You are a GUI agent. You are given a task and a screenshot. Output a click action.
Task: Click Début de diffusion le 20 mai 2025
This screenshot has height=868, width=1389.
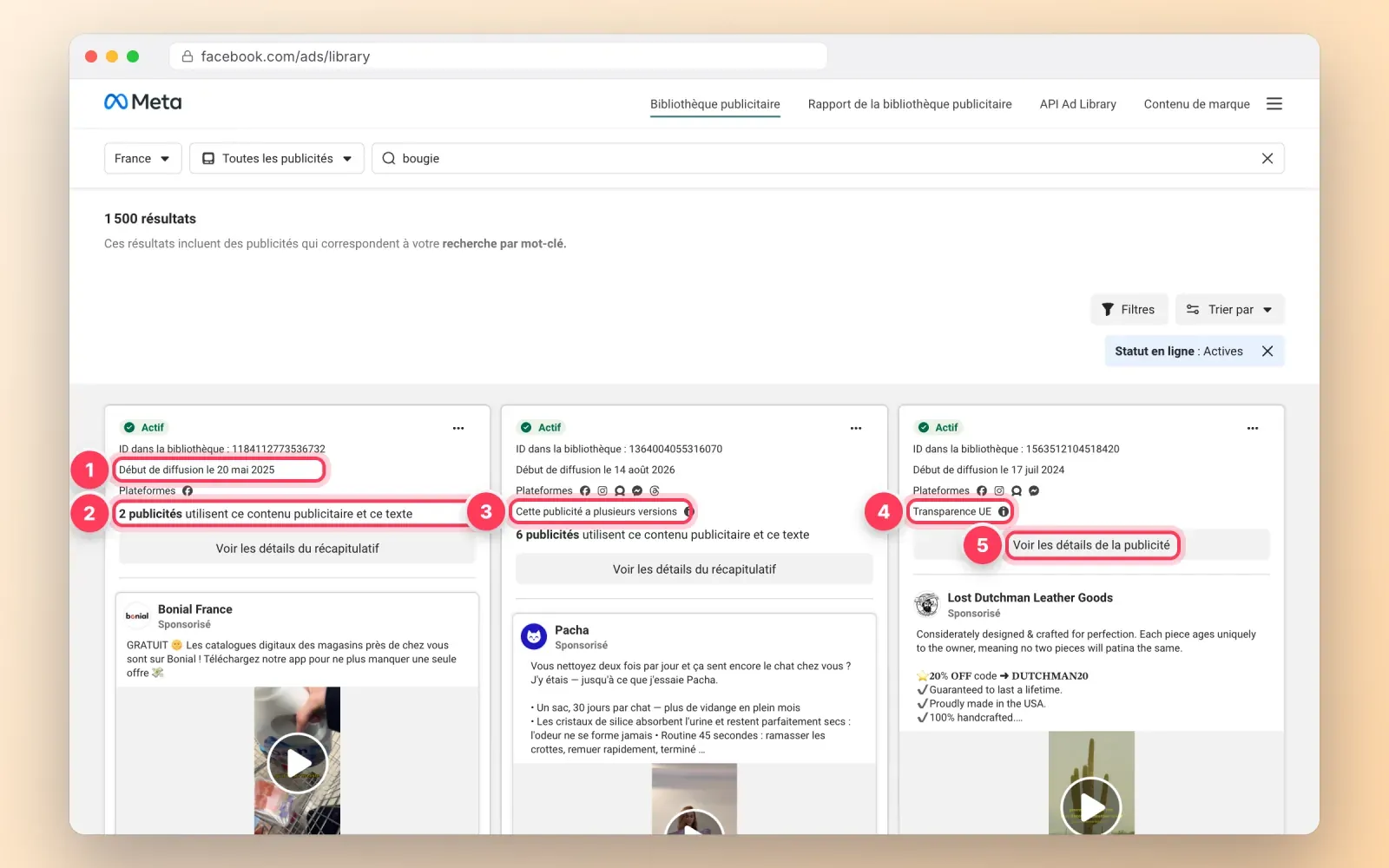tap(196, 470)
